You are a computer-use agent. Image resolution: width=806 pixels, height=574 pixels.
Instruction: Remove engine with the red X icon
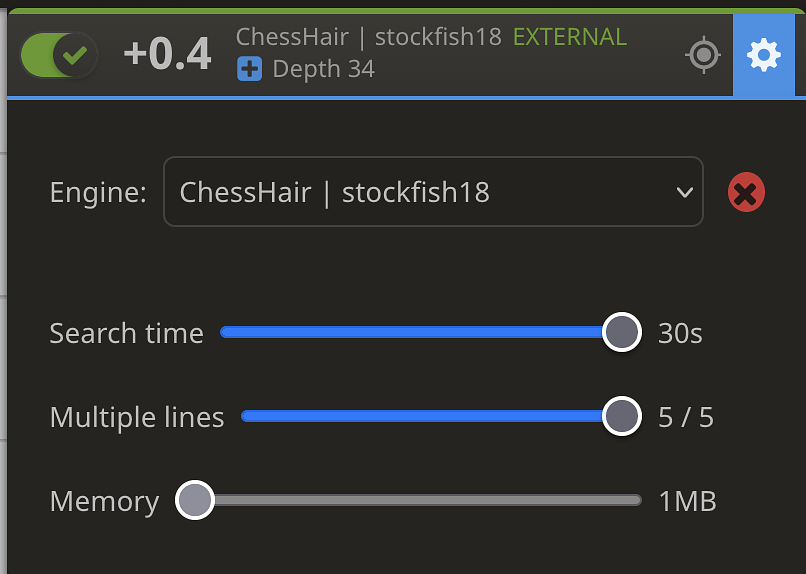746,192
